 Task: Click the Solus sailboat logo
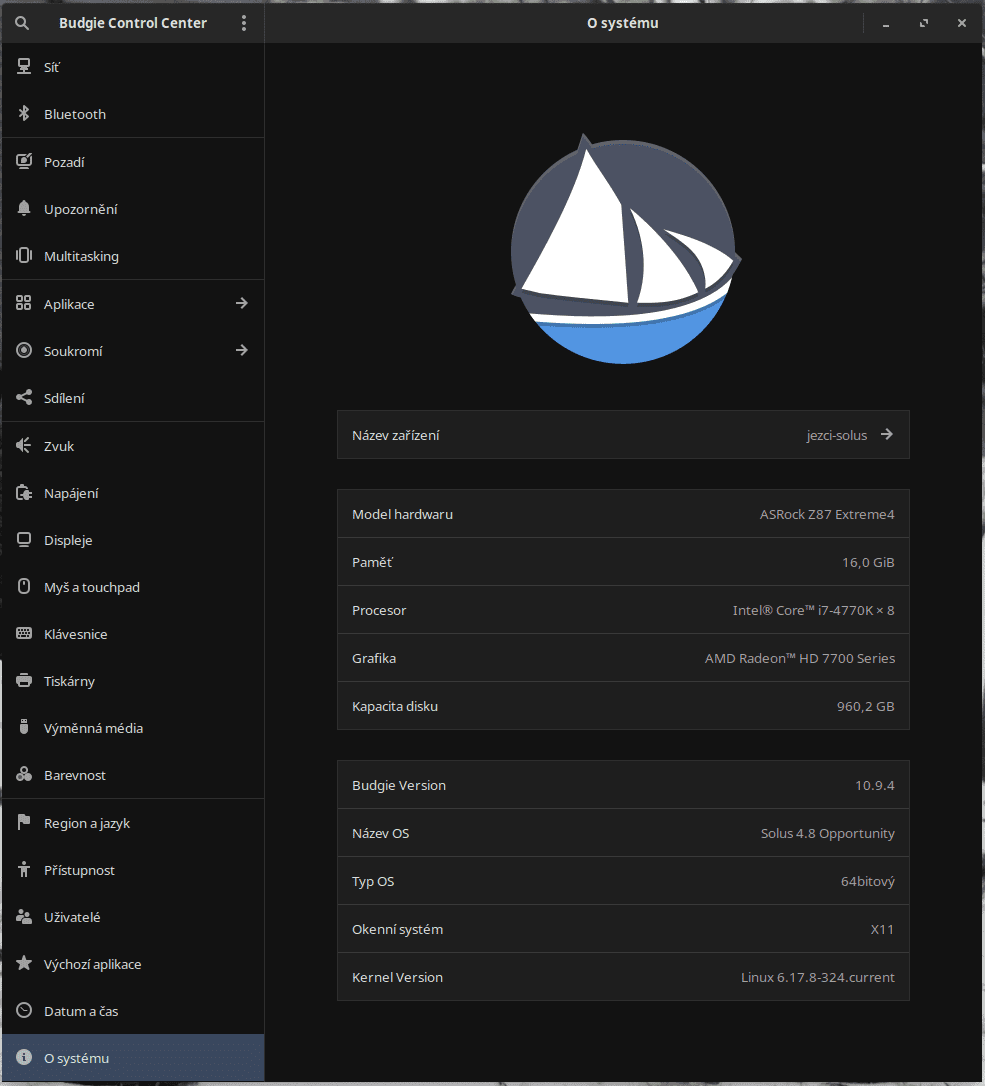pos(625,250)
